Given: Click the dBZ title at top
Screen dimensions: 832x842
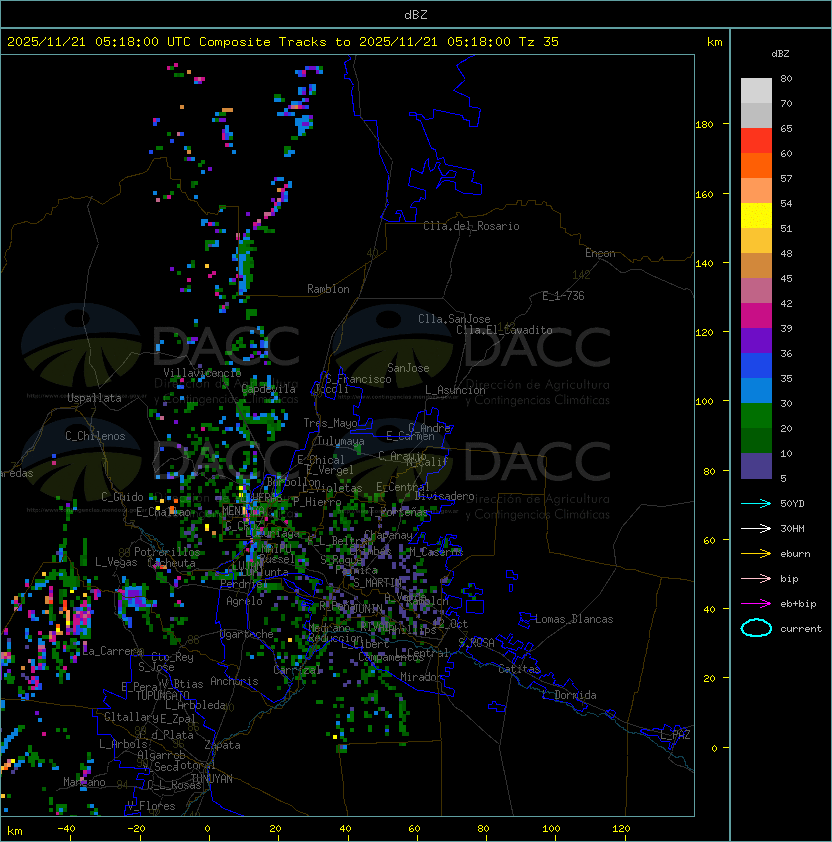Looking at the screenshot, I should pyautogui.click(x=416, y=14).
